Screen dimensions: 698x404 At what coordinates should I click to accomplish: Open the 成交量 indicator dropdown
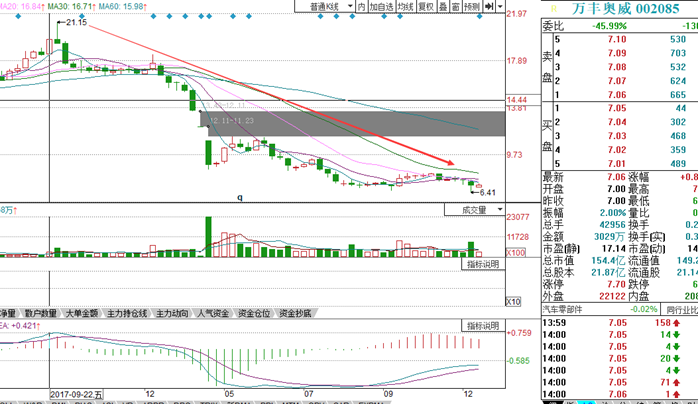[x=475, y=210]
